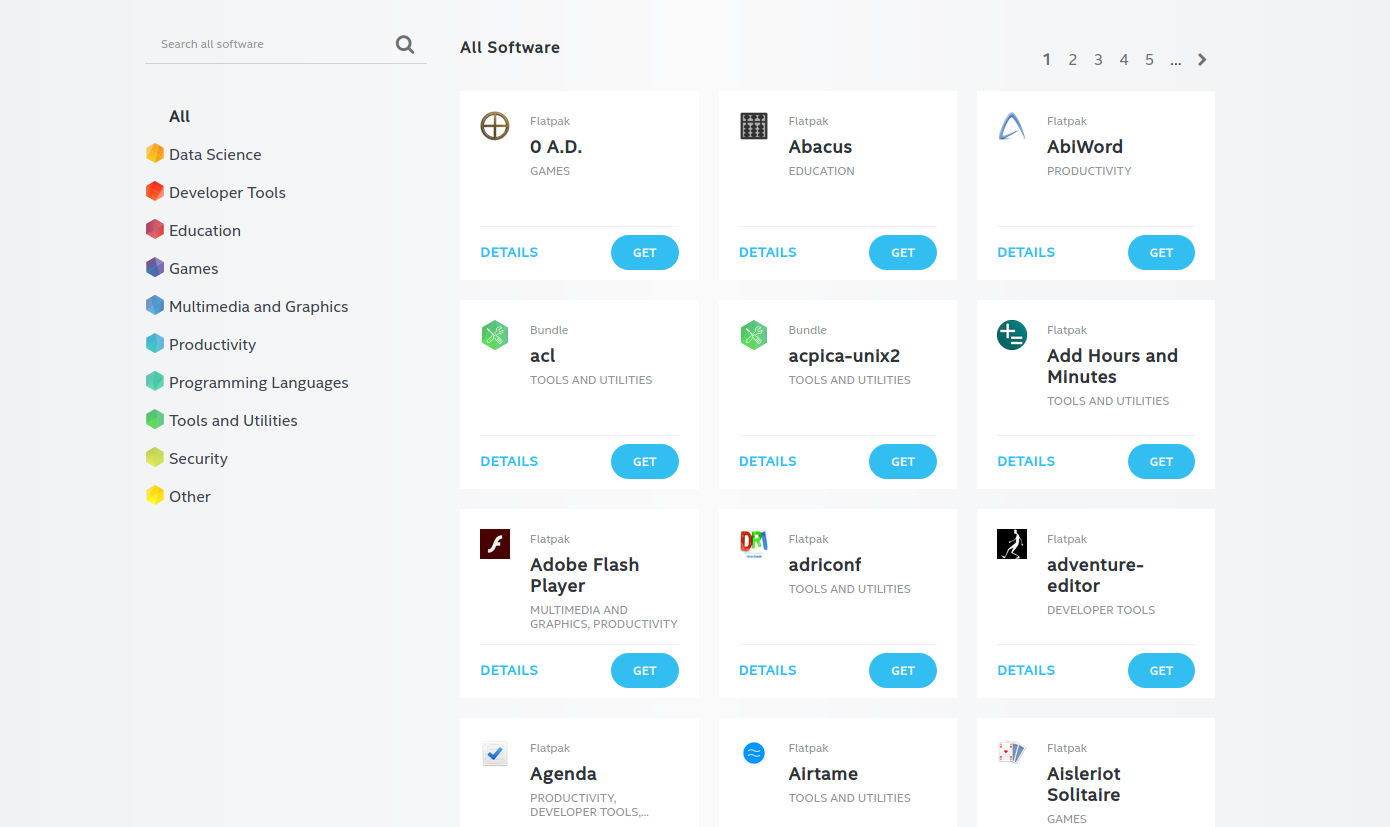This screenshot has height=827, width=1390.
Task: Click the Adobe Flash Player icon
Action: pyautogui.click(x=495, y=544)
